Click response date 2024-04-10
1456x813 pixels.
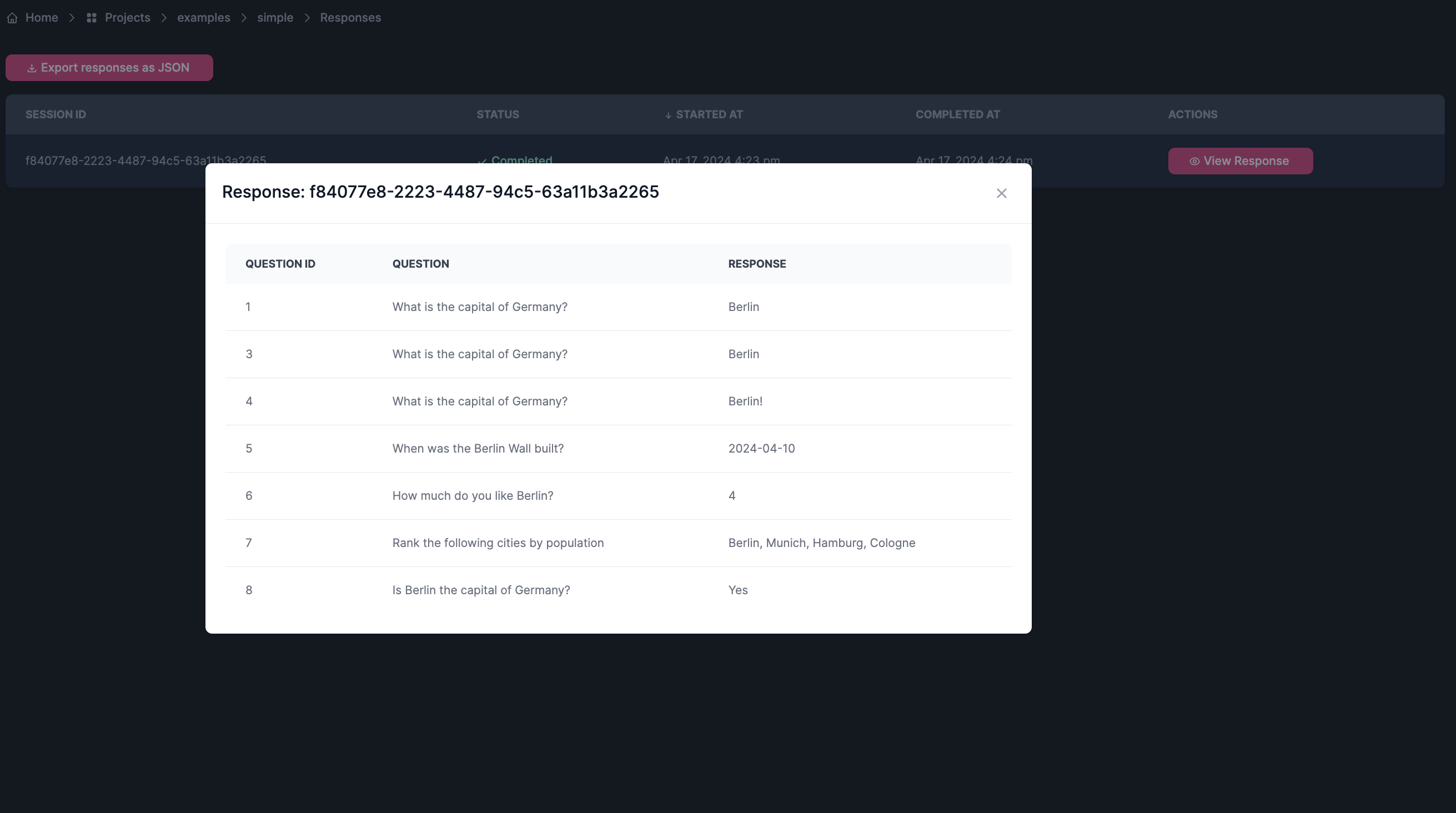761,448
